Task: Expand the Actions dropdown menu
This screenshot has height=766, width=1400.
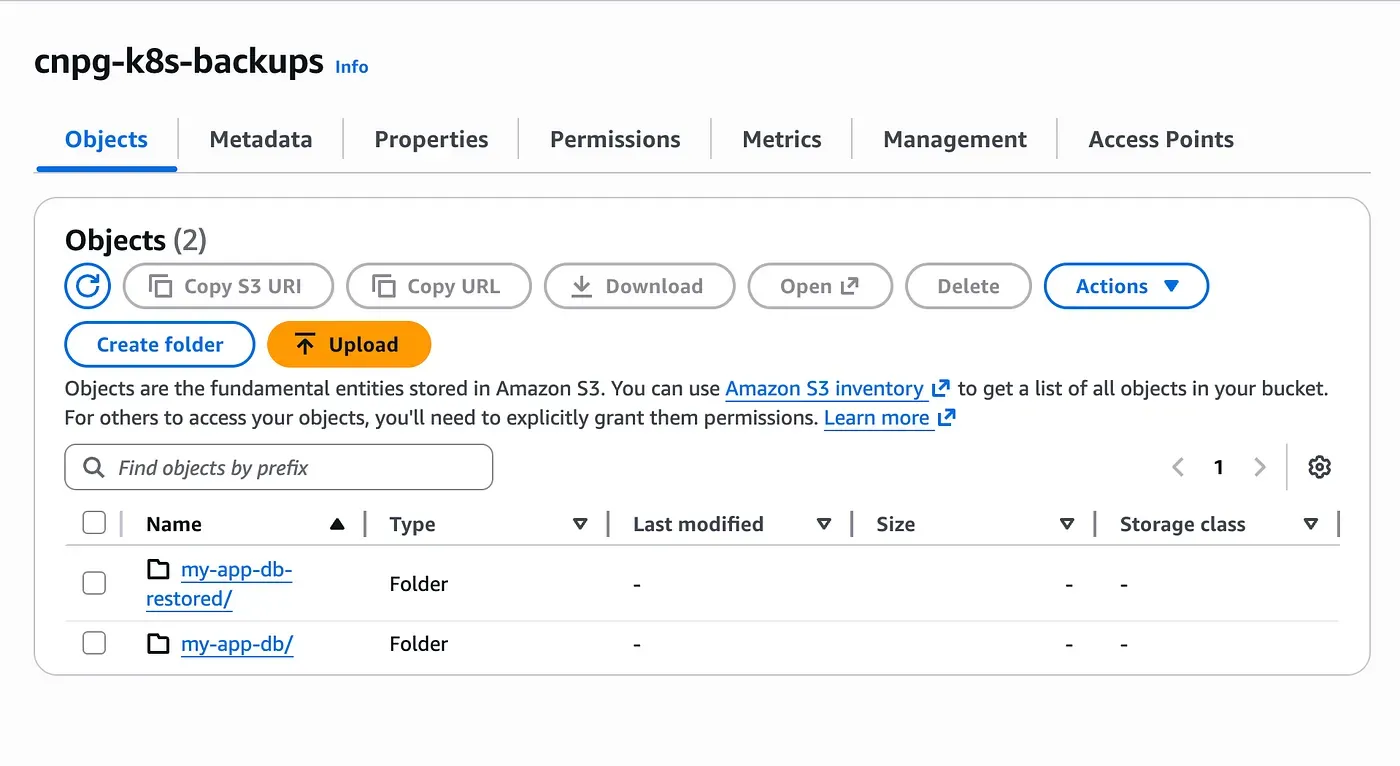Action: [1126, 286]
